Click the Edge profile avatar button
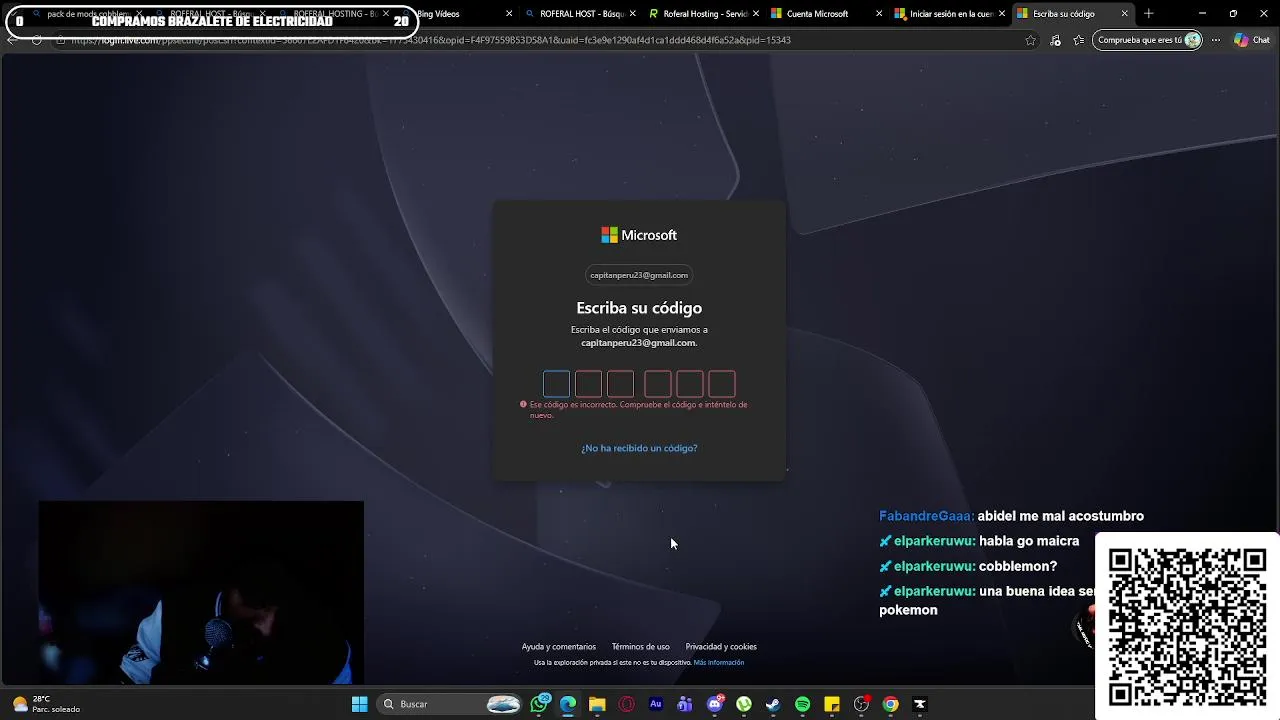The height and width of the screenshot is (720, 1280). tap(1192, 40)
